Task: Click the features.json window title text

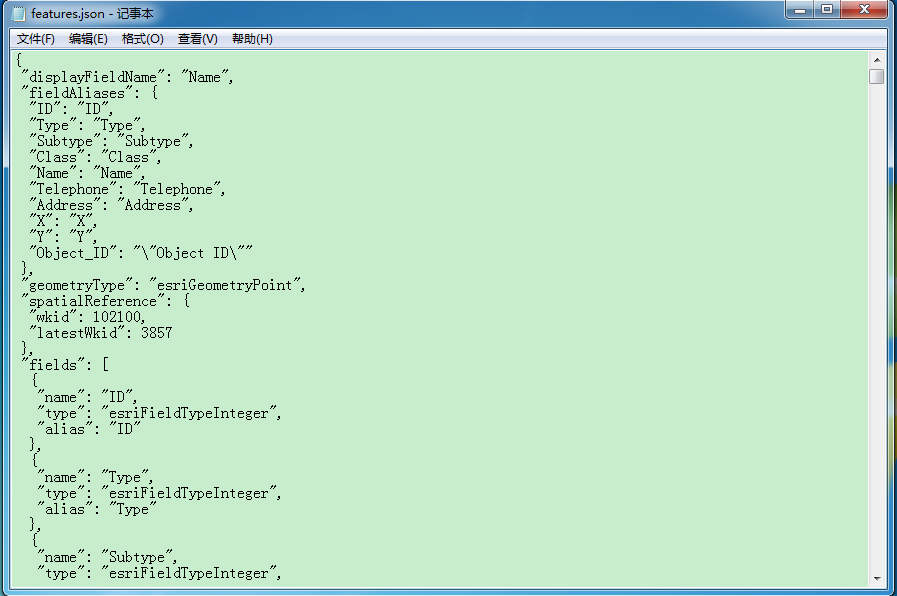Action: (92, 14)
